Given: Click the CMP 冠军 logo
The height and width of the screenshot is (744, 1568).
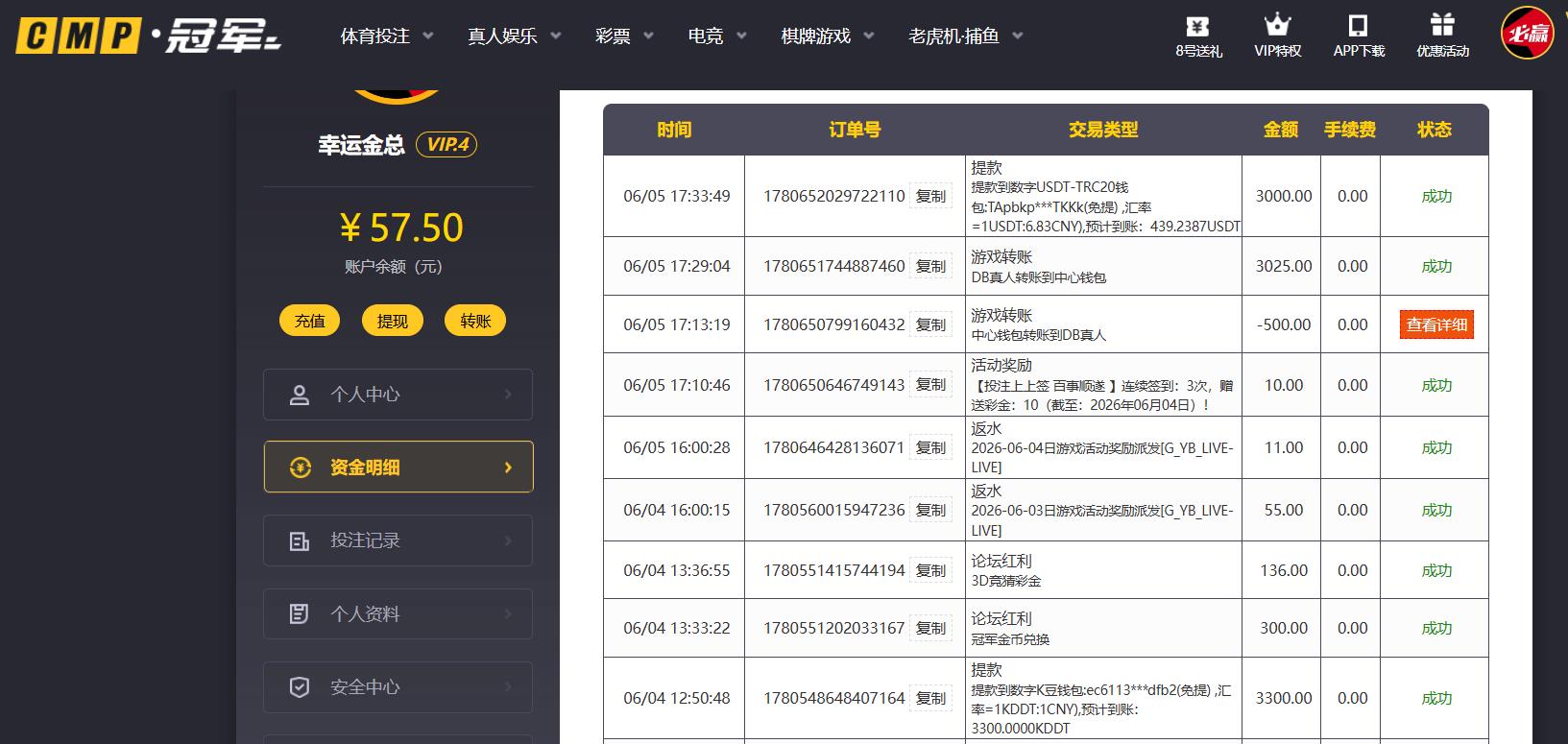Looking at the screenshot, I should [149, 36].
